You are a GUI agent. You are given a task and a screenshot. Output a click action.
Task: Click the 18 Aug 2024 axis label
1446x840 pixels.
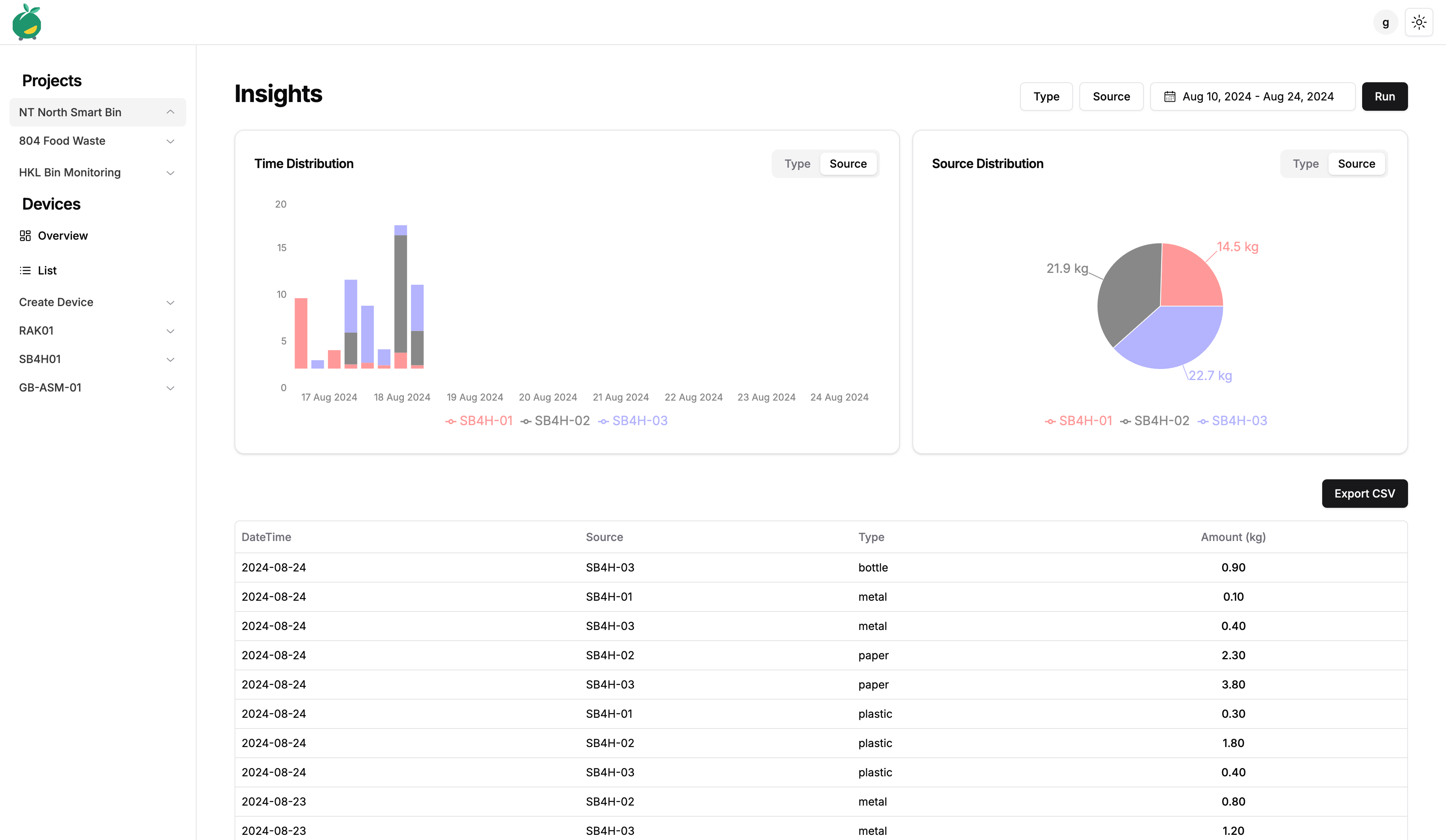[402, 397]
